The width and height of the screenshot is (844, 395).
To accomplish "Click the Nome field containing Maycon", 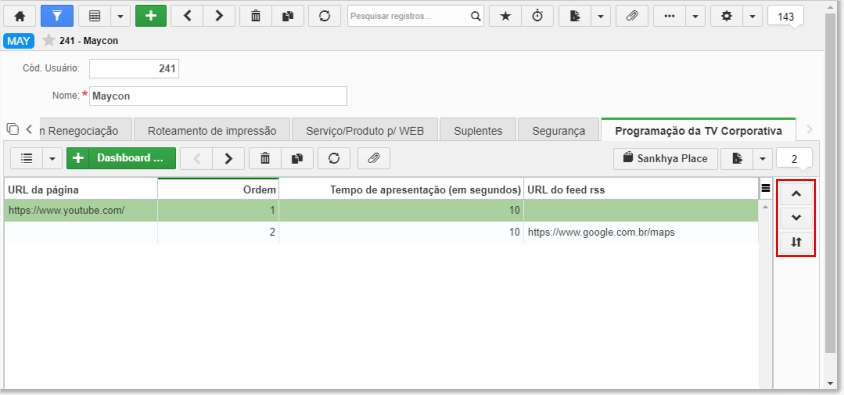I will tap(218, 96).
